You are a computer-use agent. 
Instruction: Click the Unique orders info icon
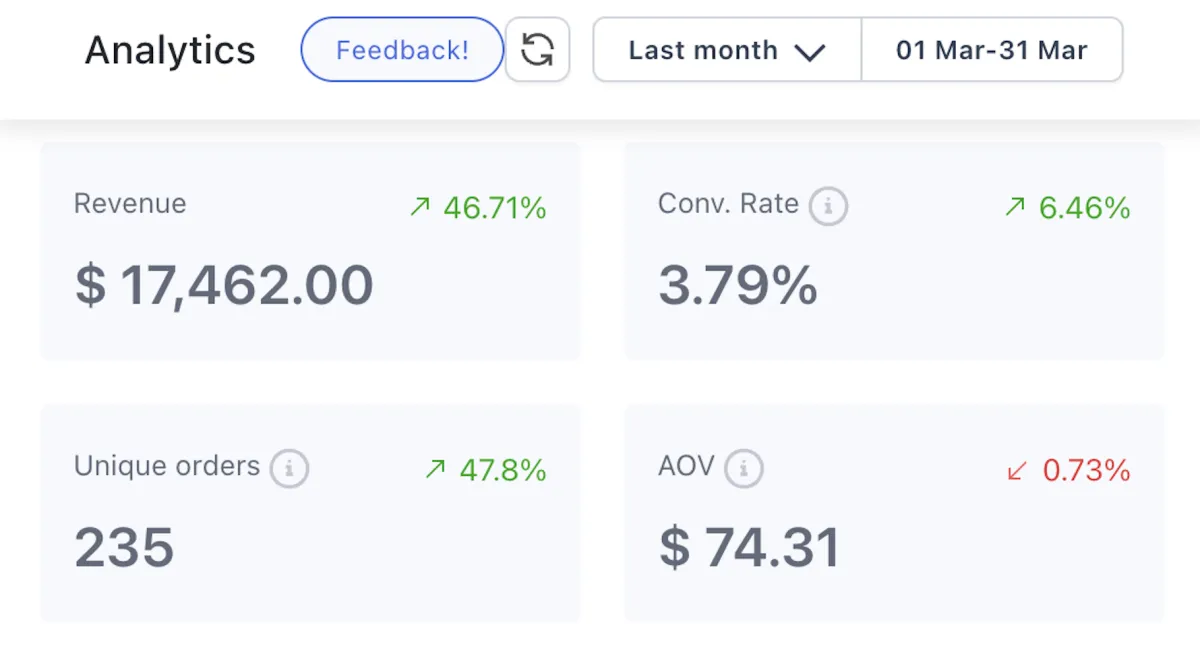pyautogui.click(x=289, y=468)
